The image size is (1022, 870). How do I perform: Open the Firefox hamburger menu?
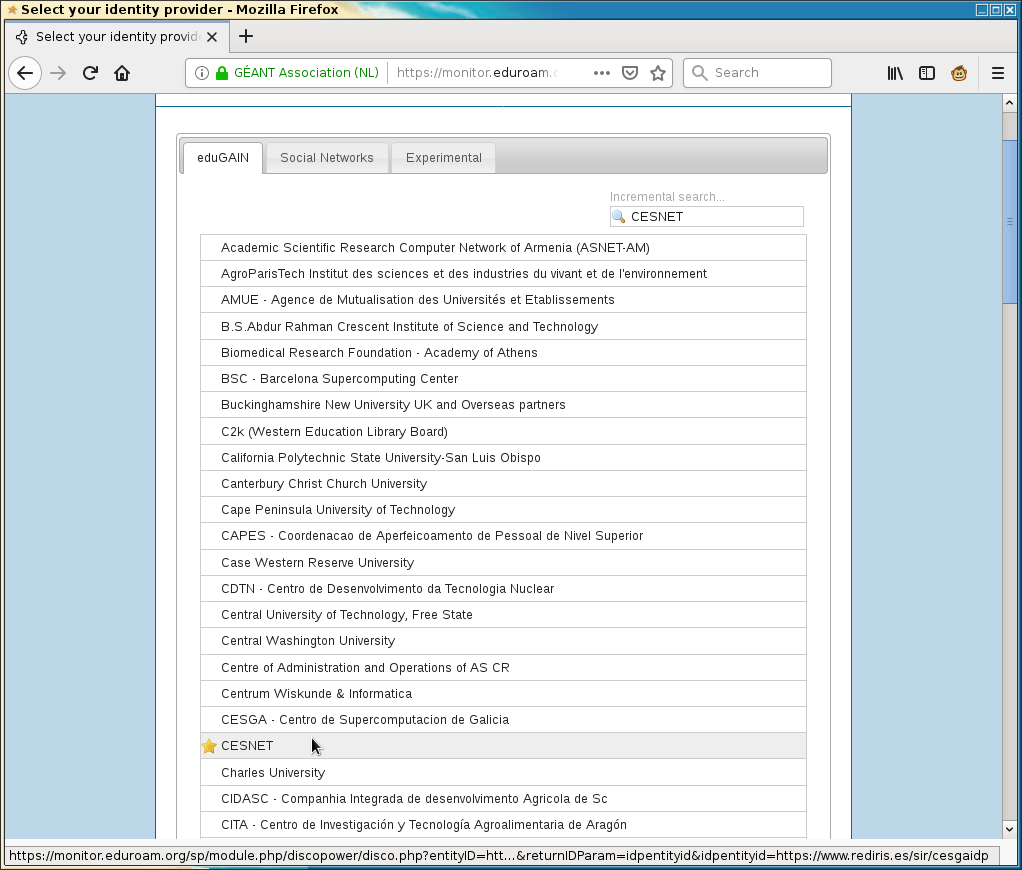coord(997,73)
